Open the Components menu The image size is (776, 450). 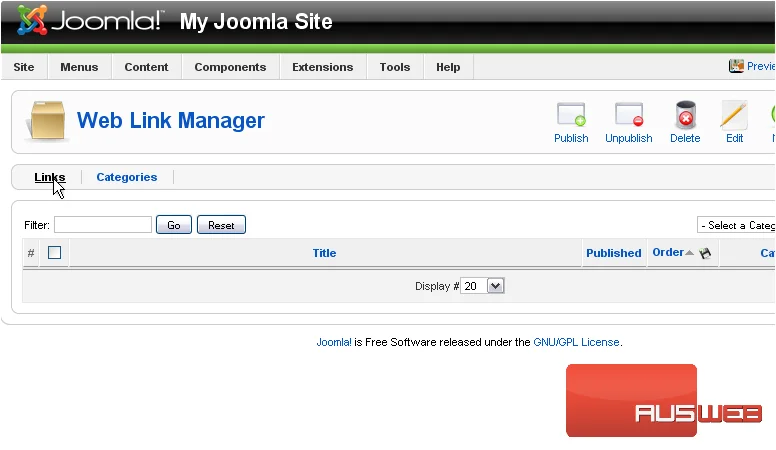(x=230, y=67)
